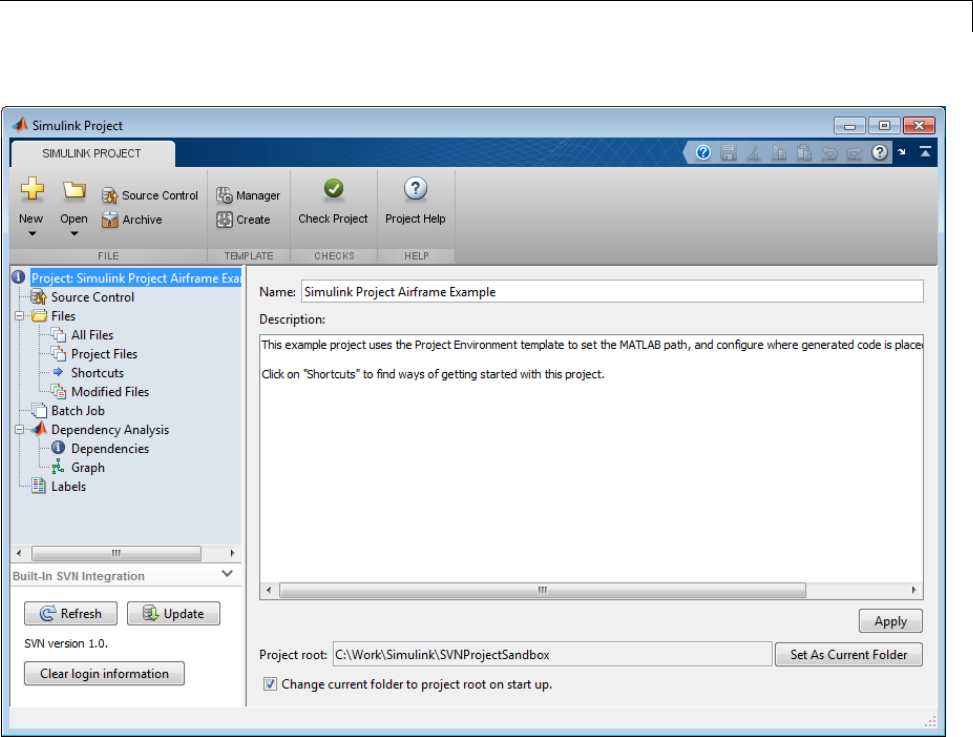Viewport: 973px width, 737px height.
Task: Click the New project plus icon
Action: (x=32, y=189)
